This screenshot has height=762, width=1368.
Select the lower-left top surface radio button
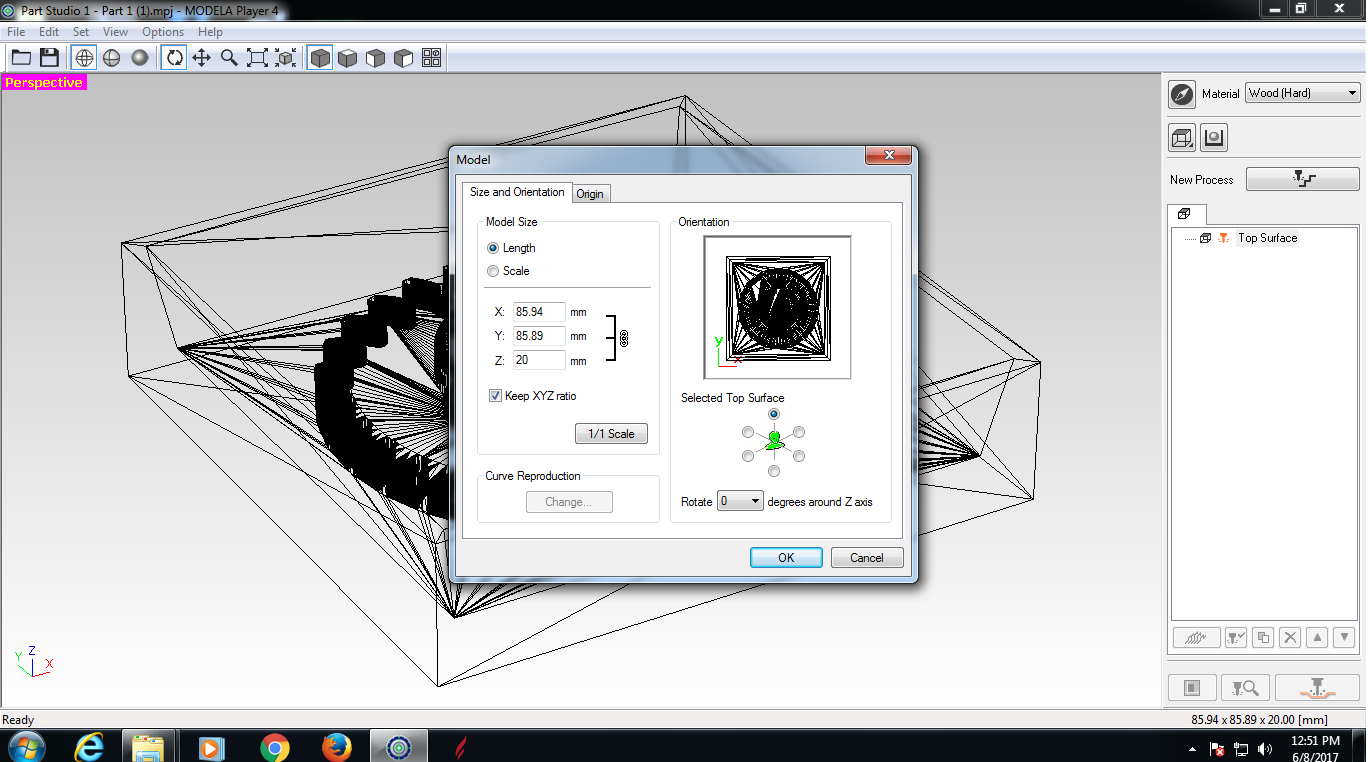(x=748, y=456)
